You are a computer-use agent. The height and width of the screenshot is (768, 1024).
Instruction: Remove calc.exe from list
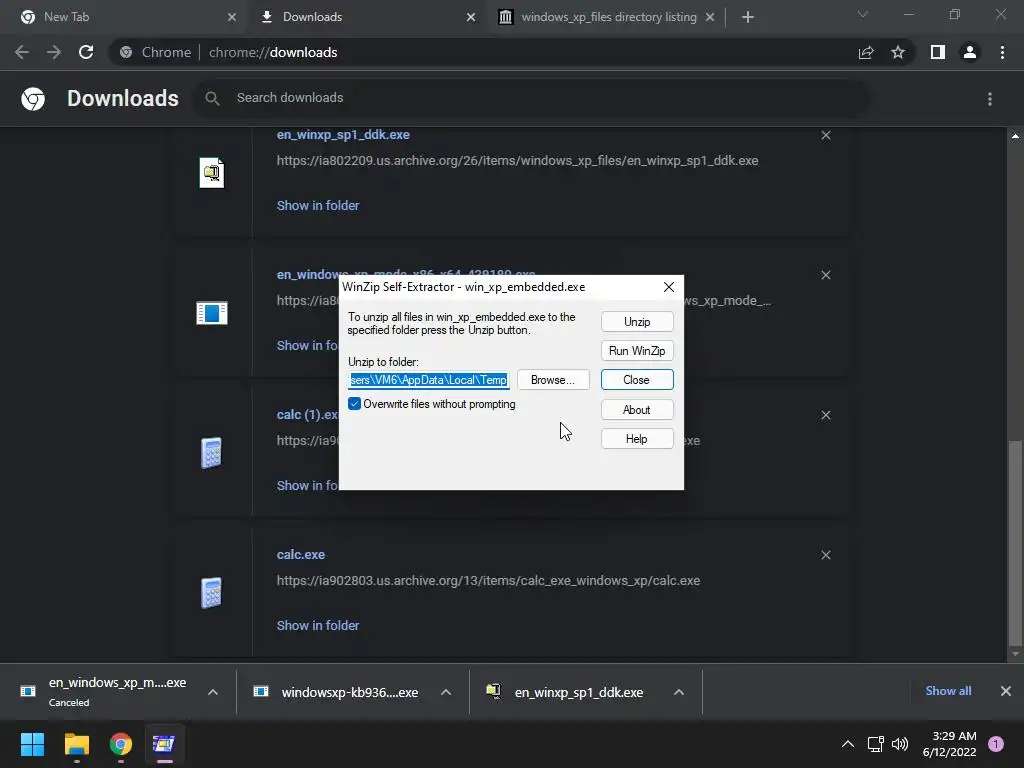(825, 555)
